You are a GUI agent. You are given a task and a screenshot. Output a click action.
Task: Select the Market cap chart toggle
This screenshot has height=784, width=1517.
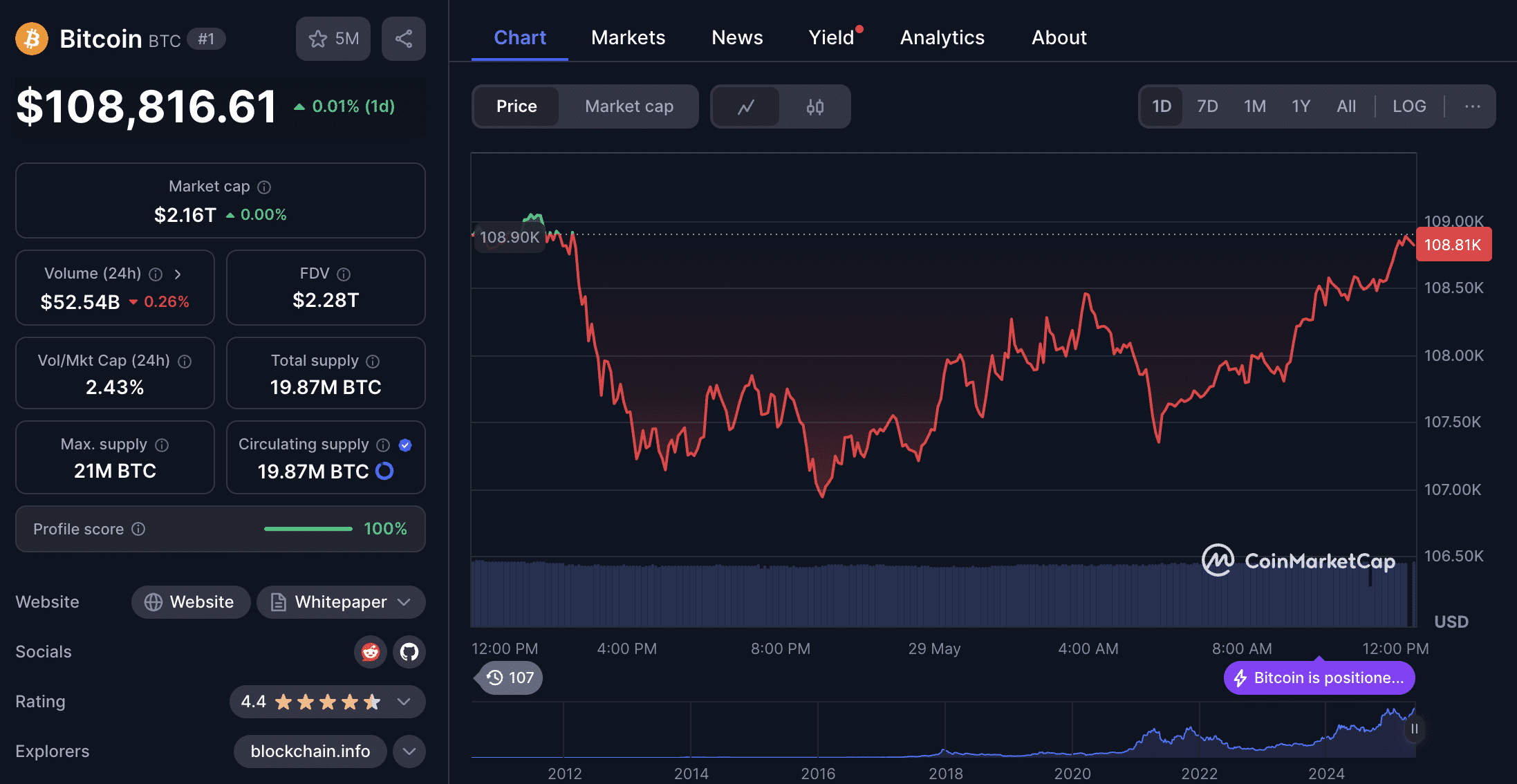click(x=629, y=106)
